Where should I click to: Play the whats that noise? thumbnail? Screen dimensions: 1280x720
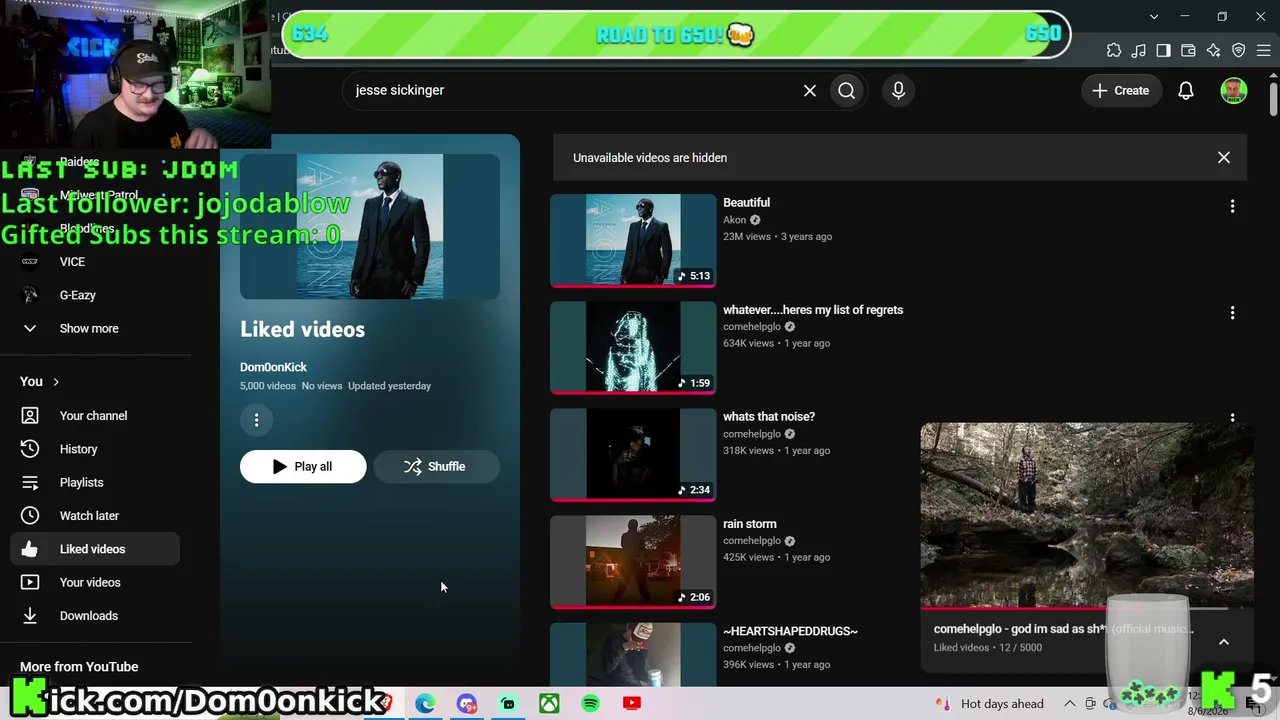pos(633,454)
